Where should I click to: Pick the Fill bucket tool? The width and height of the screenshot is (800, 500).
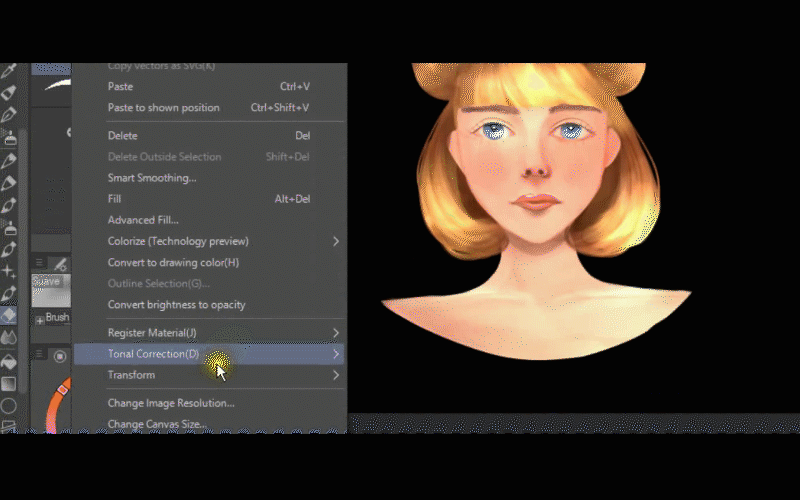(x=8, y=361)
